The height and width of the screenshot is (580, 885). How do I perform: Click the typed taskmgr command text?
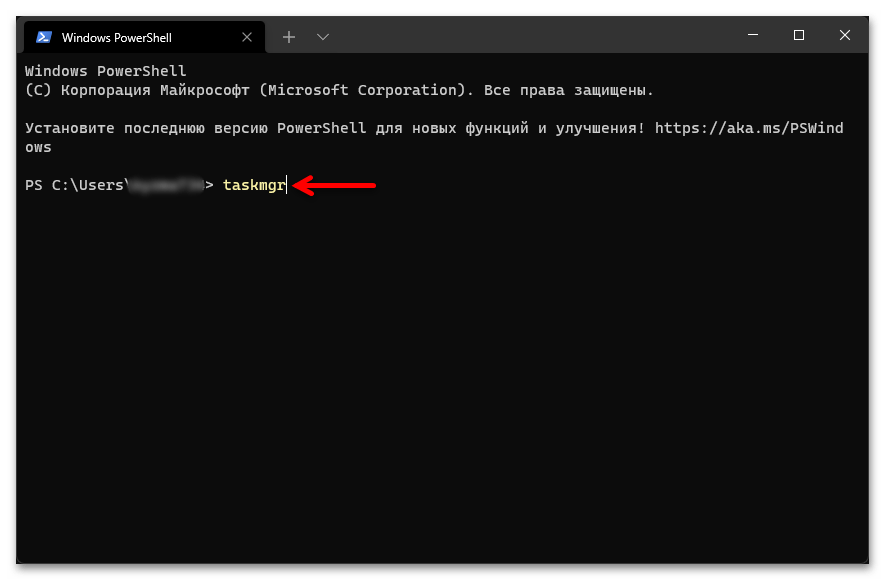[x=254, y=185]
